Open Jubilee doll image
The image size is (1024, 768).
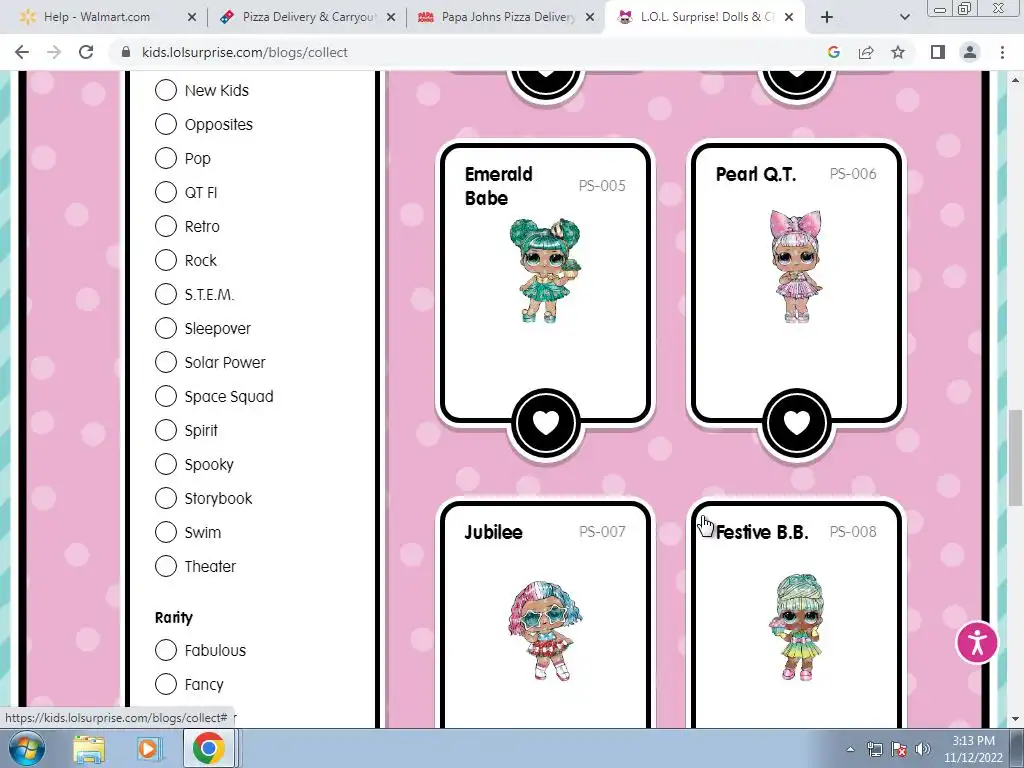pyautogui.click(x=545, y=630)
